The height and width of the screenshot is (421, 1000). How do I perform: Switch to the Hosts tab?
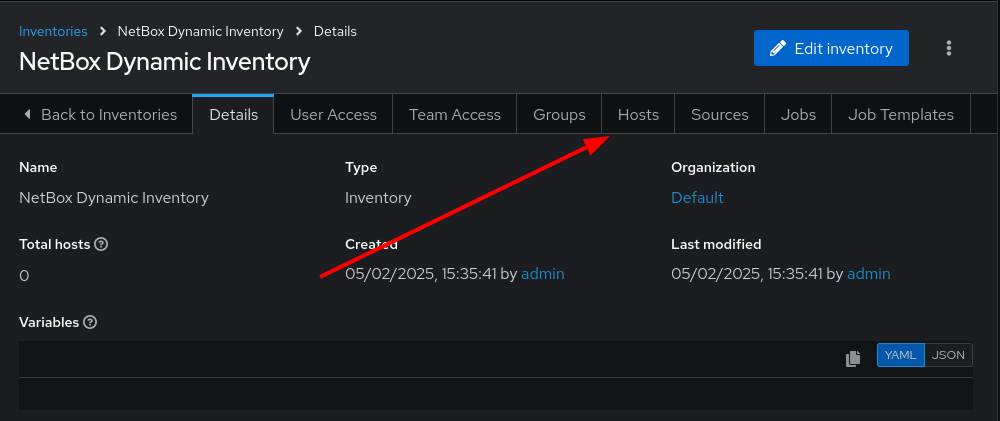(x=638, y=115)
